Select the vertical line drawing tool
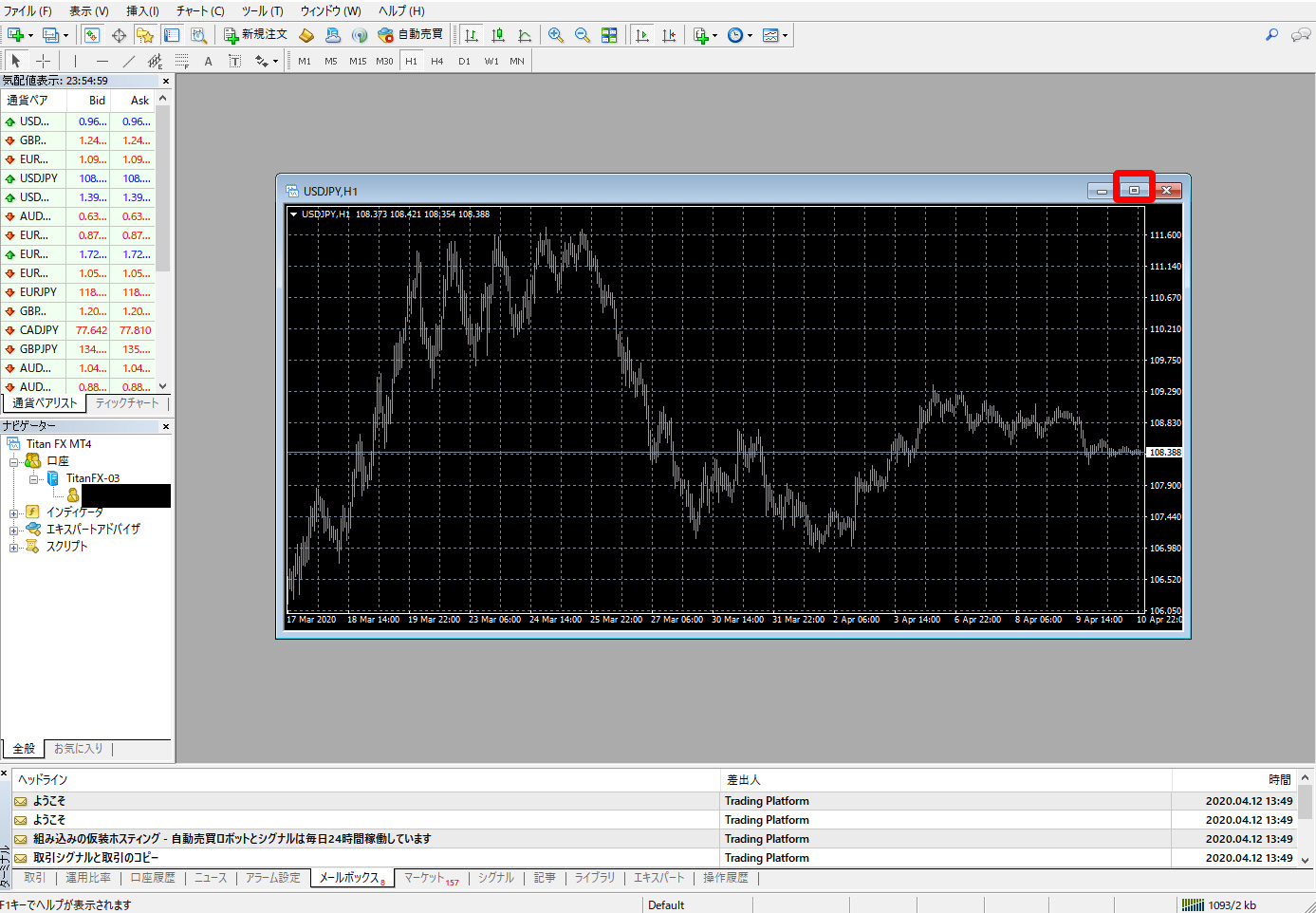1316x913 pixels. click(x=75, y=61)
